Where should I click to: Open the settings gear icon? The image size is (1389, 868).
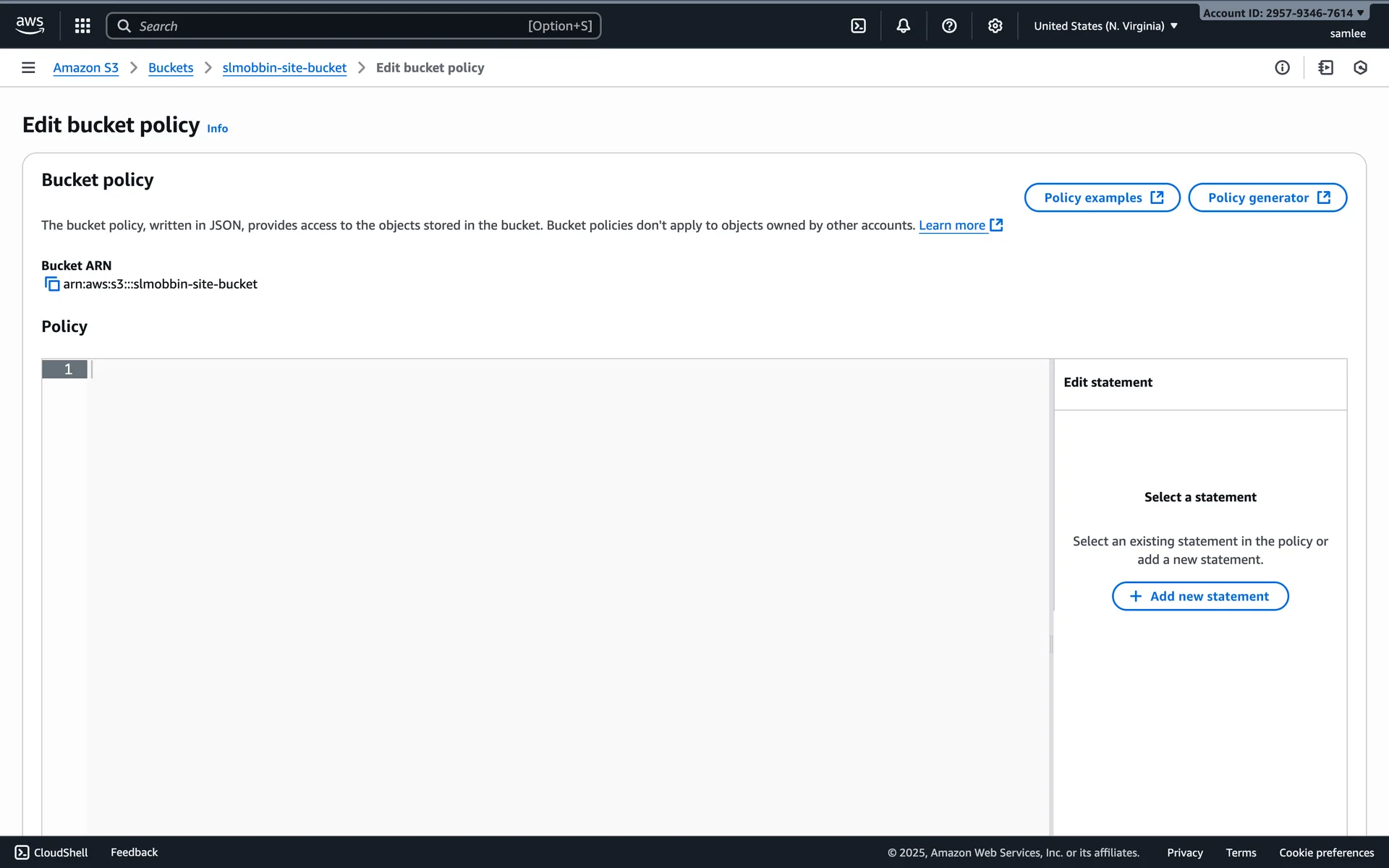(995, 26)
